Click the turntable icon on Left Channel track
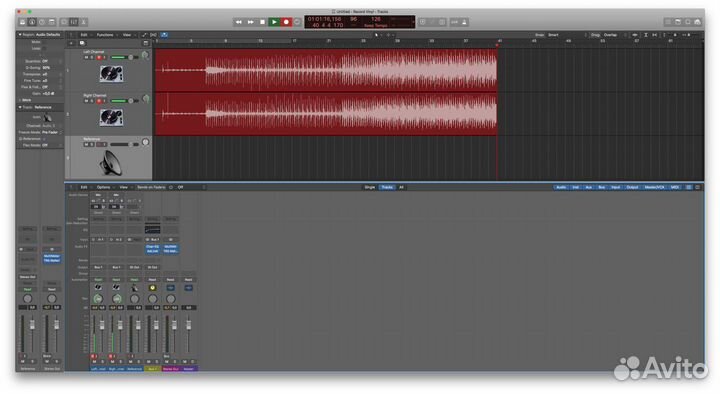The width and height of the screenshot is (720, 394). pos(111,73)
